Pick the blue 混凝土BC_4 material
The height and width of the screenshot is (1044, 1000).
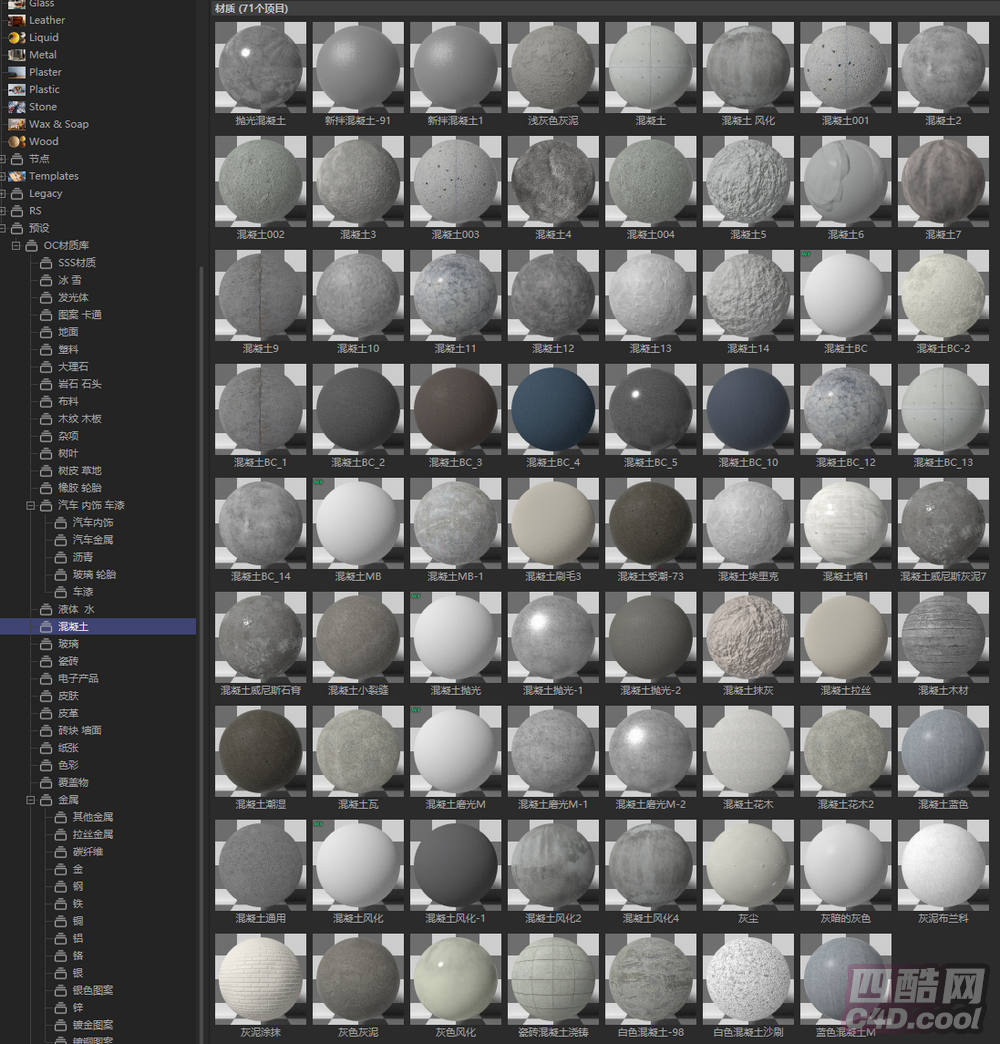point(553,408)
